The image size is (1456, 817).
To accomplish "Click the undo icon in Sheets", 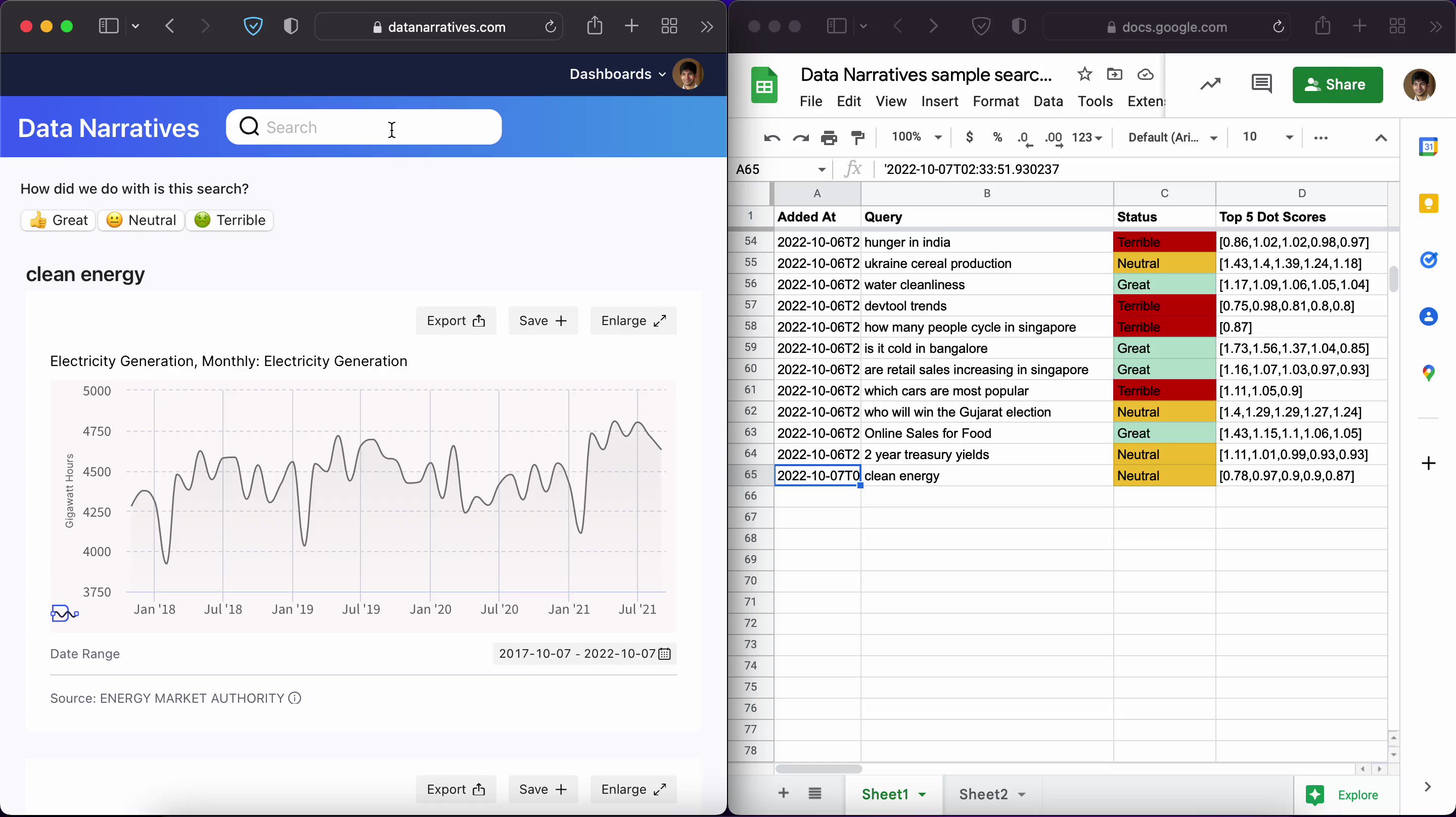I will click(x=771, y=138).
